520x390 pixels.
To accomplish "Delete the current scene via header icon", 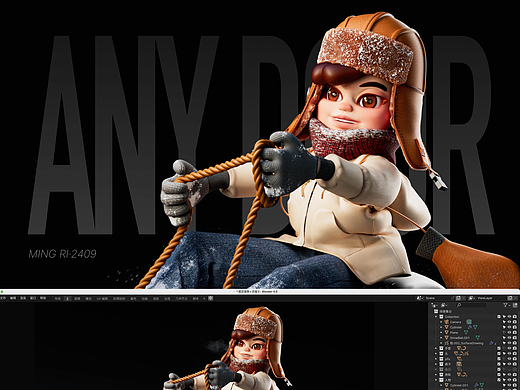I will pyautogui.click(x=464, y=298).
